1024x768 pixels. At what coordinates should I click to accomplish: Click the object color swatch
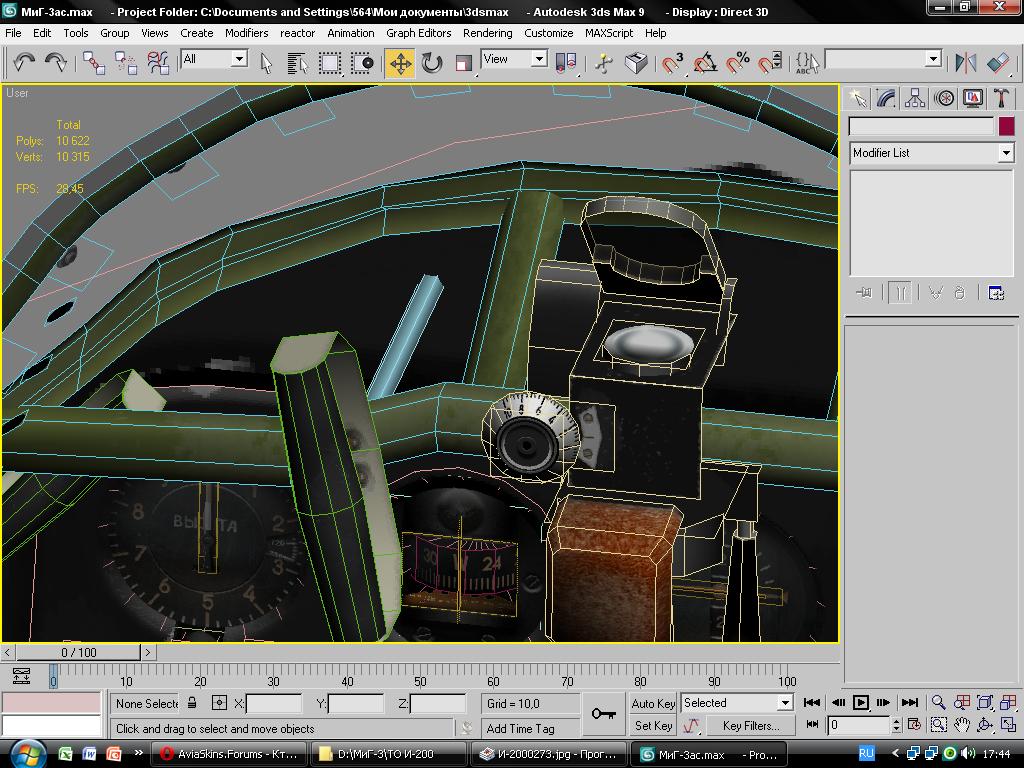(x=1006, y=126)
